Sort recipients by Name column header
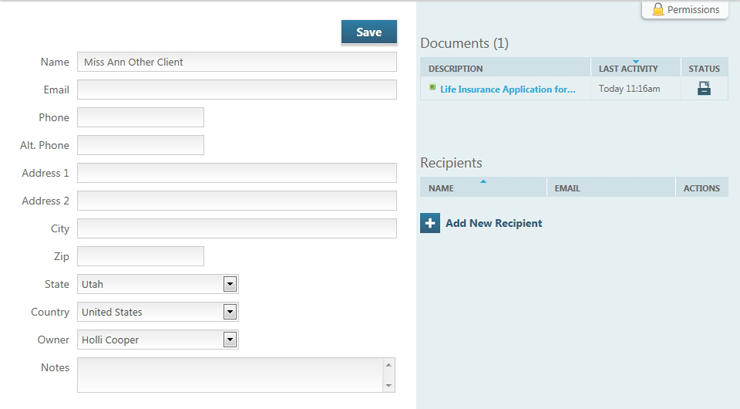This screenshot has height=409, width=740. (x=441, y=188)
